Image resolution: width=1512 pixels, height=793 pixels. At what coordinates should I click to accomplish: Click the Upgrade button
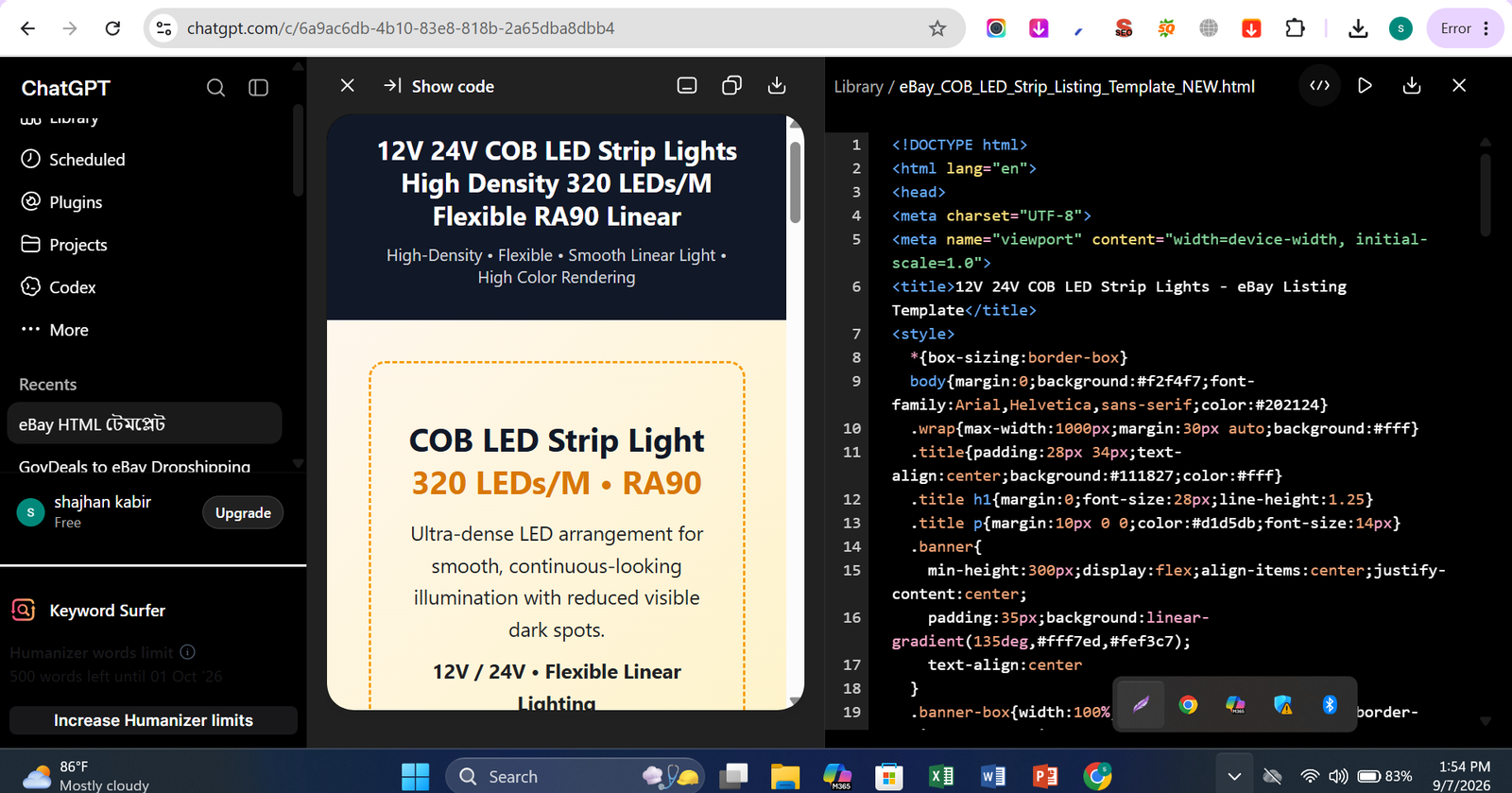pos(243,512)
